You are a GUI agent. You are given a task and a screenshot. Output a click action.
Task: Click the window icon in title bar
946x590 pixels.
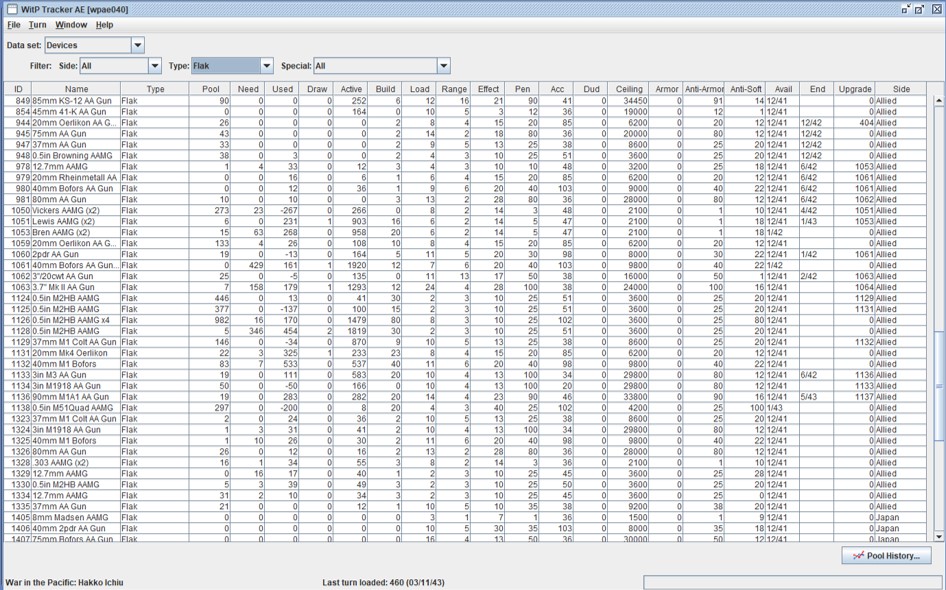[x=12, y=9]
